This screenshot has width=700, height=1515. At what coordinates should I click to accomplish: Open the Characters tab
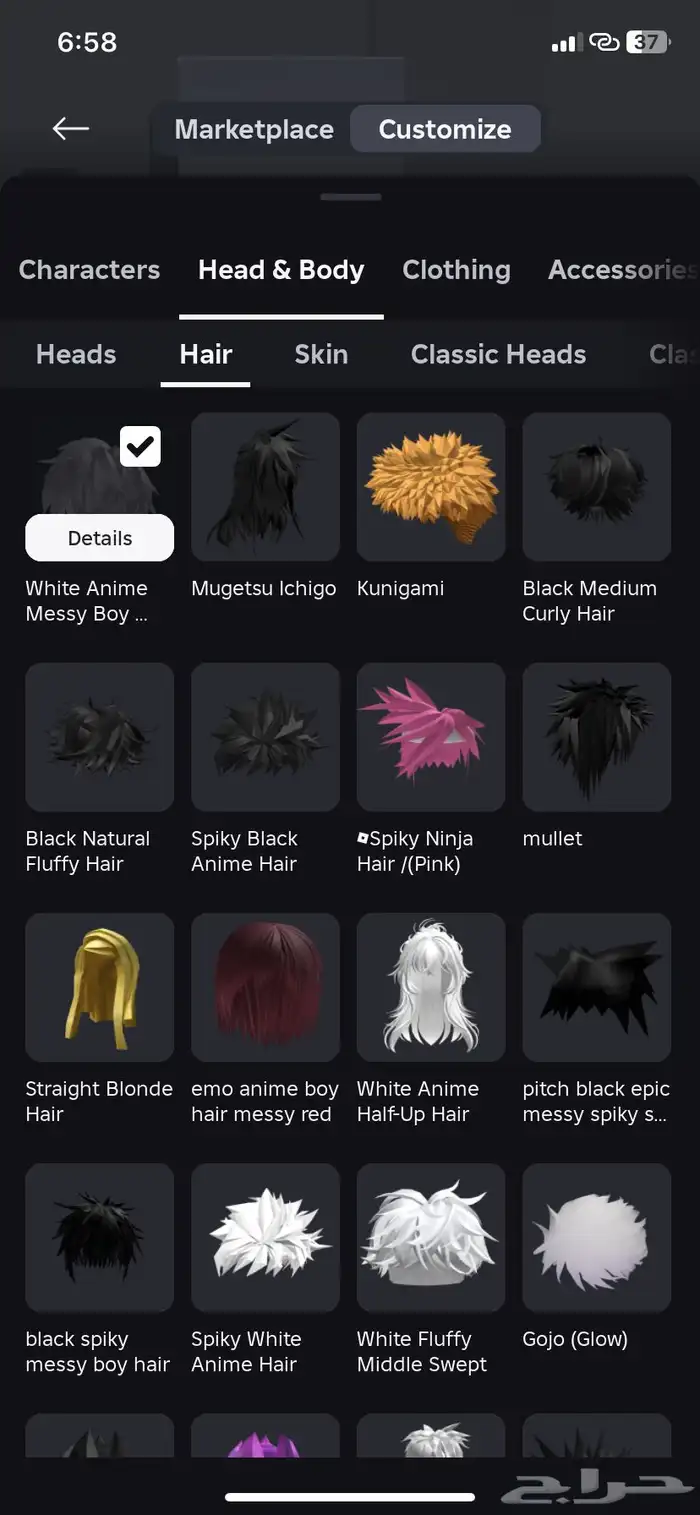[x=89, y=270]
